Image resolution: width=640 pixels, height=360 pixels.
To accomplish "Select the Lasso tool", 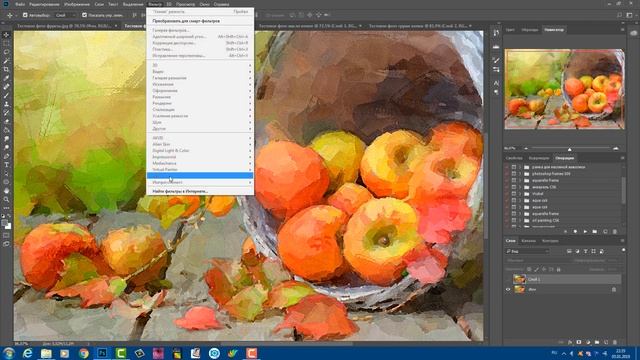I will coord(6,52).
